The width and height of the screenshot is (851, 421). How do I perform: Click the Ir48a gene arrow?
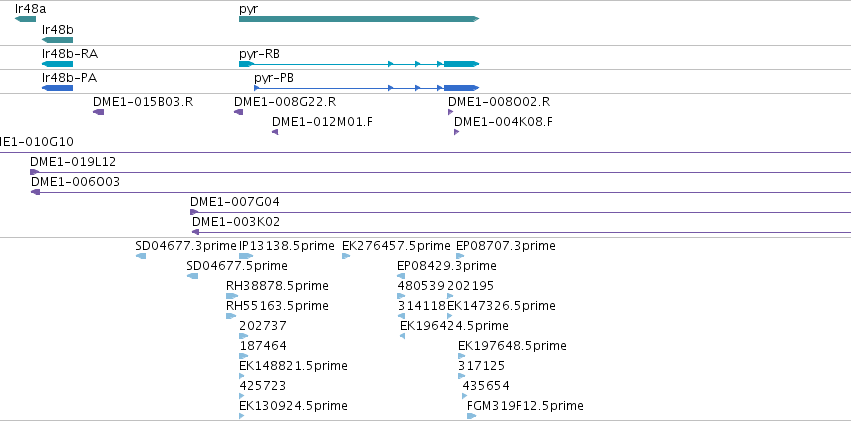pos(26,19)
